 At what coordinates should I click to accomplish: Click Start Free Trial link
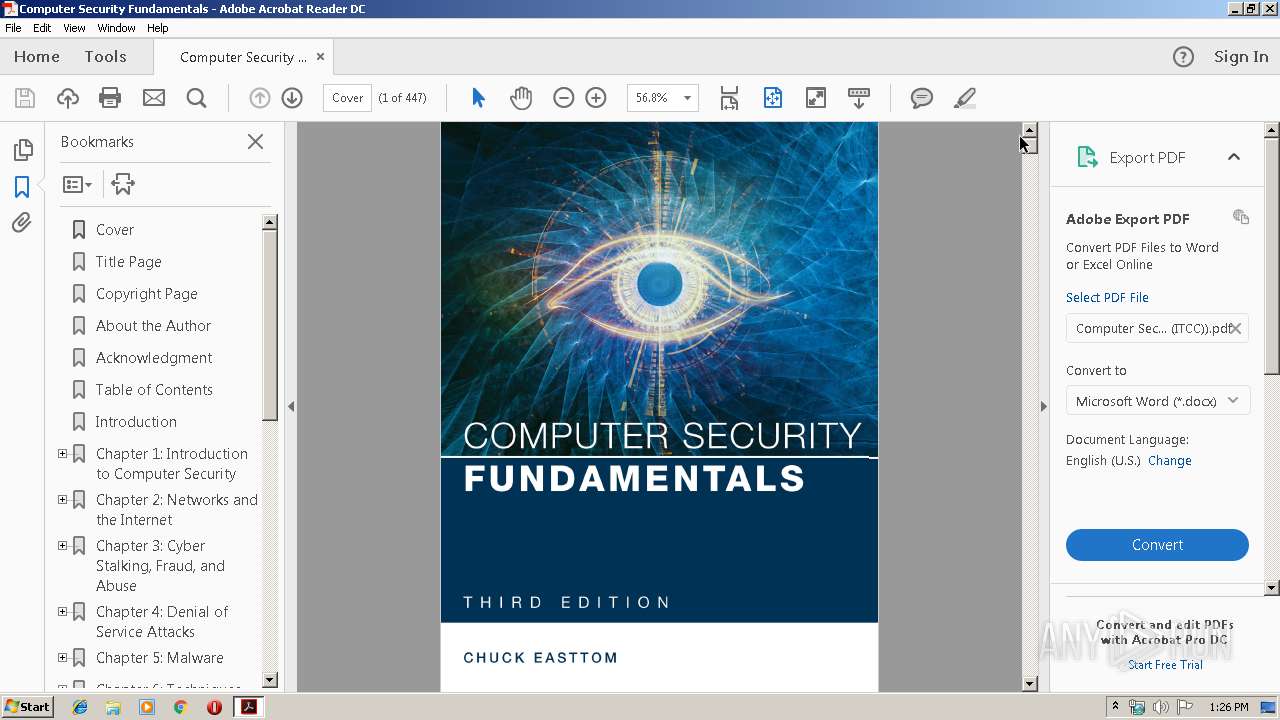[x=1165, y=665]
